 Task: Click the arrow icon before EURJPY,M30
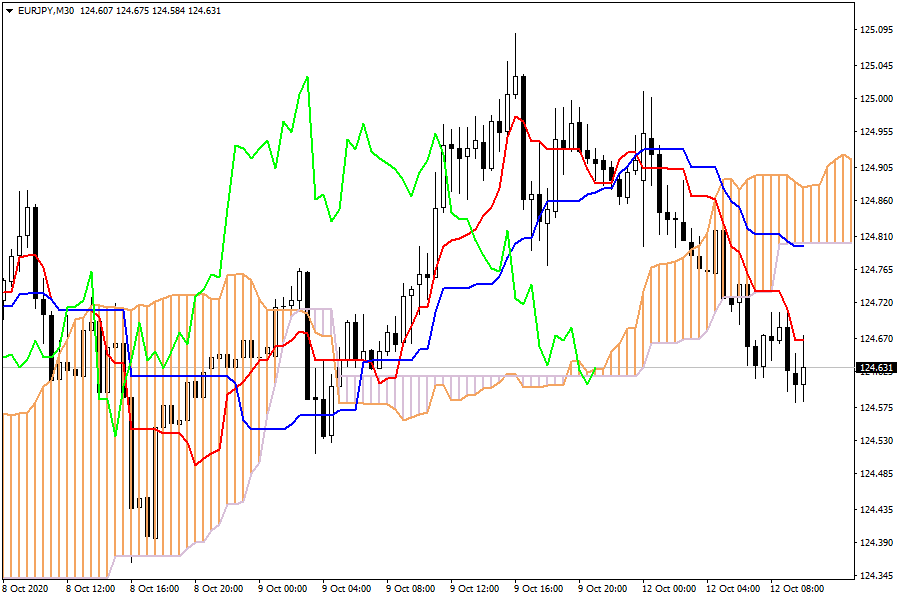click(x=9, y=9)
